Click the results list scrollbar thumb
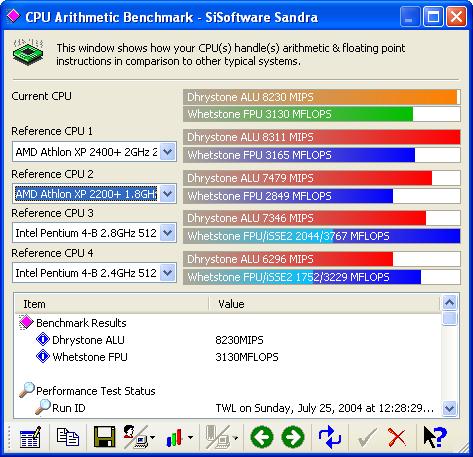 [x=450, y=318]
